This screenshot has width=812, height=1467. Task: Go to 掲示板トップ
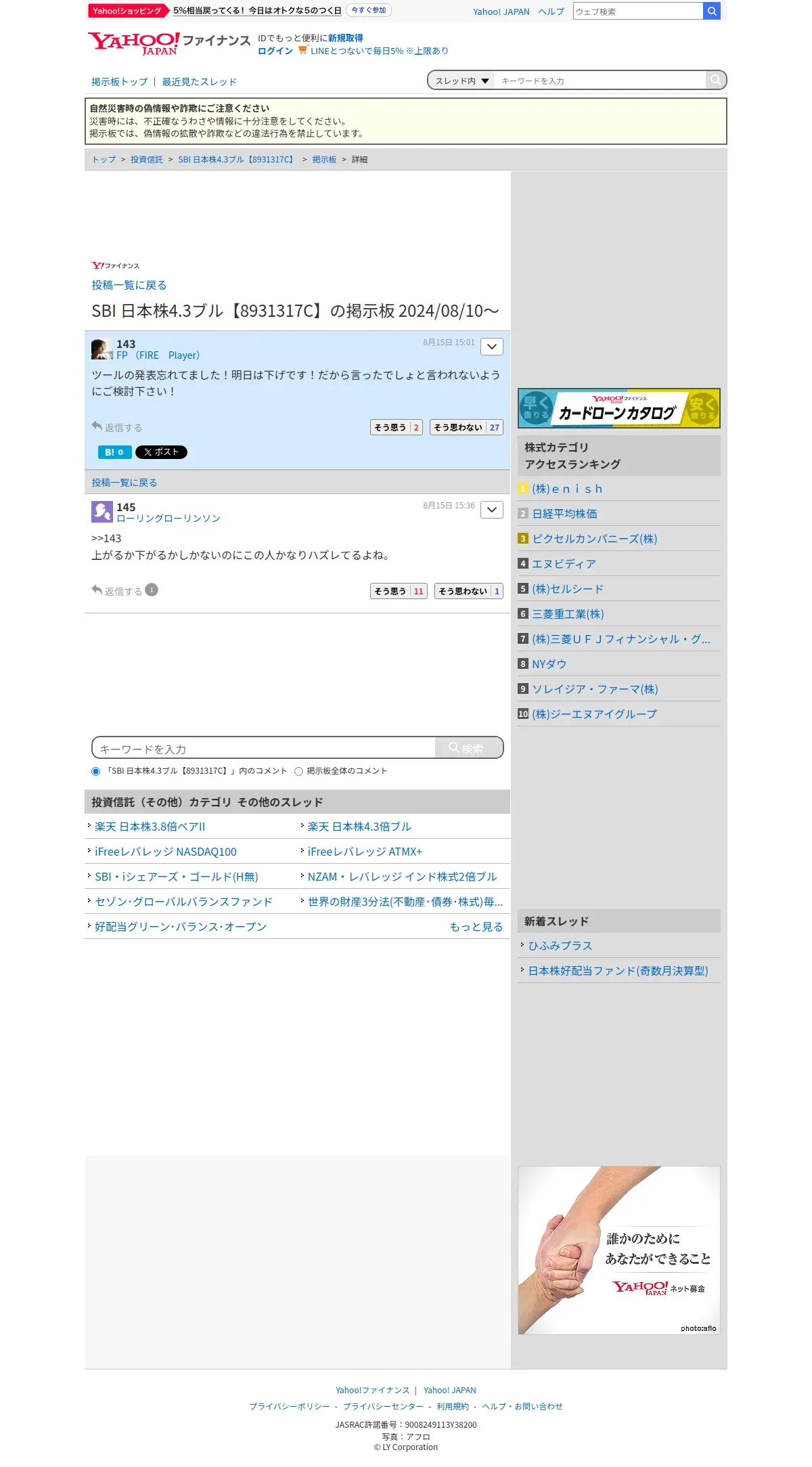point(119,82)
